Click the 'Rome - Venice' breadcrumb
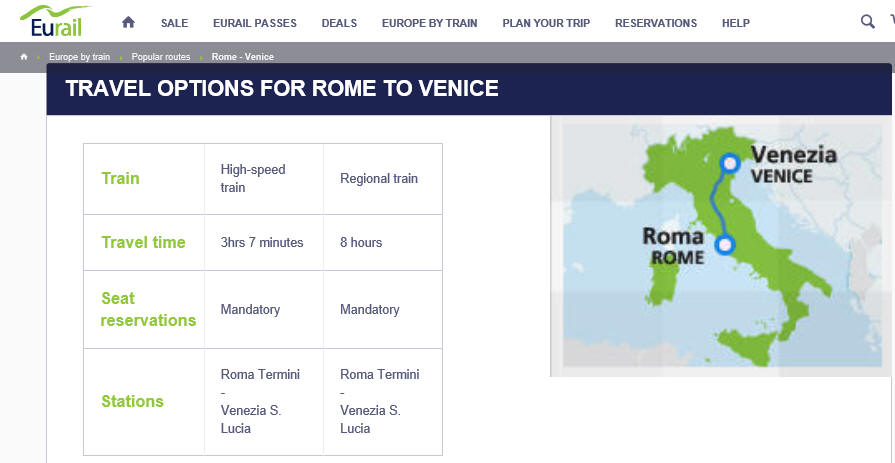The width and height of the screenshot is (895, 463). pyautogui.click(x=243, y=57)
